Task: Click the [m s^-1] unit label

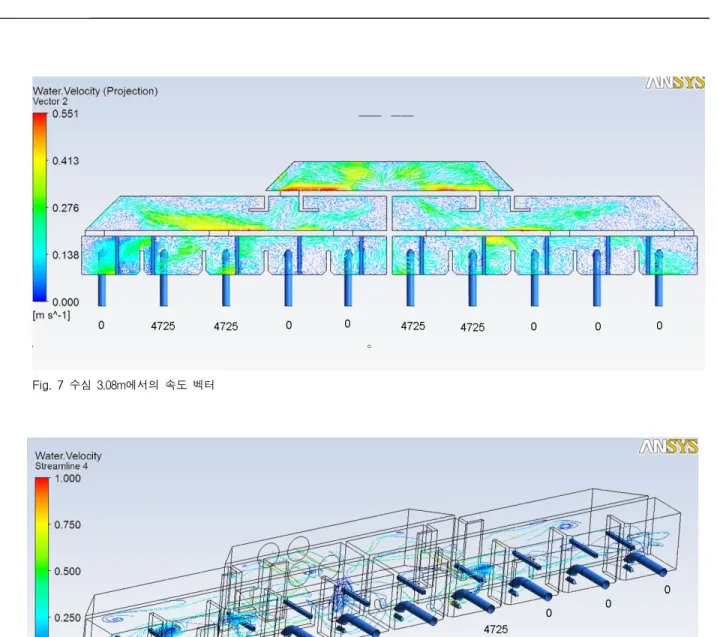Action: (51, 315)
